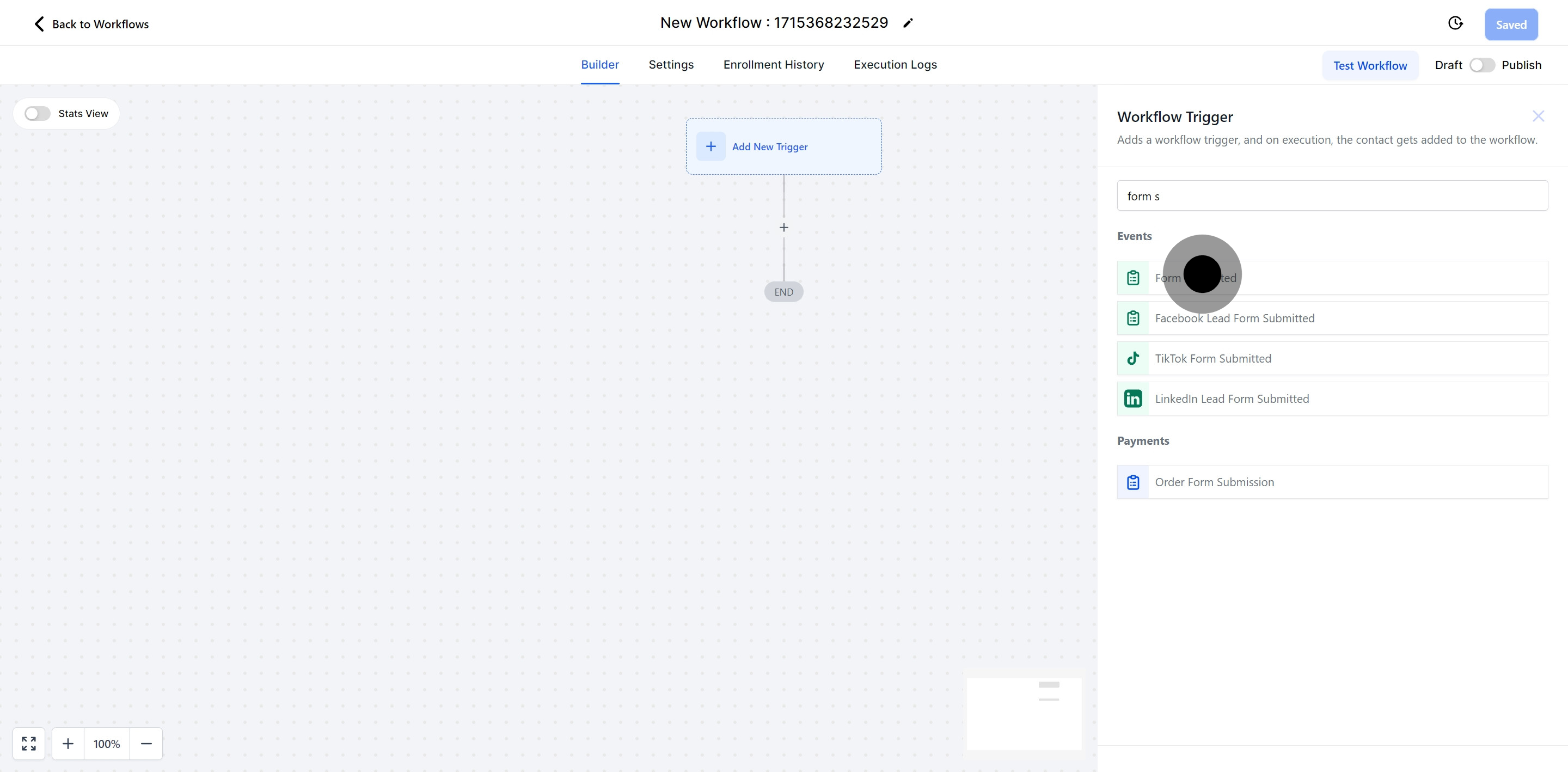Click the clipboard icon for Facebook Lead Form
The height and width of the screenshot is (772, 1568).
pos(1133,317)
